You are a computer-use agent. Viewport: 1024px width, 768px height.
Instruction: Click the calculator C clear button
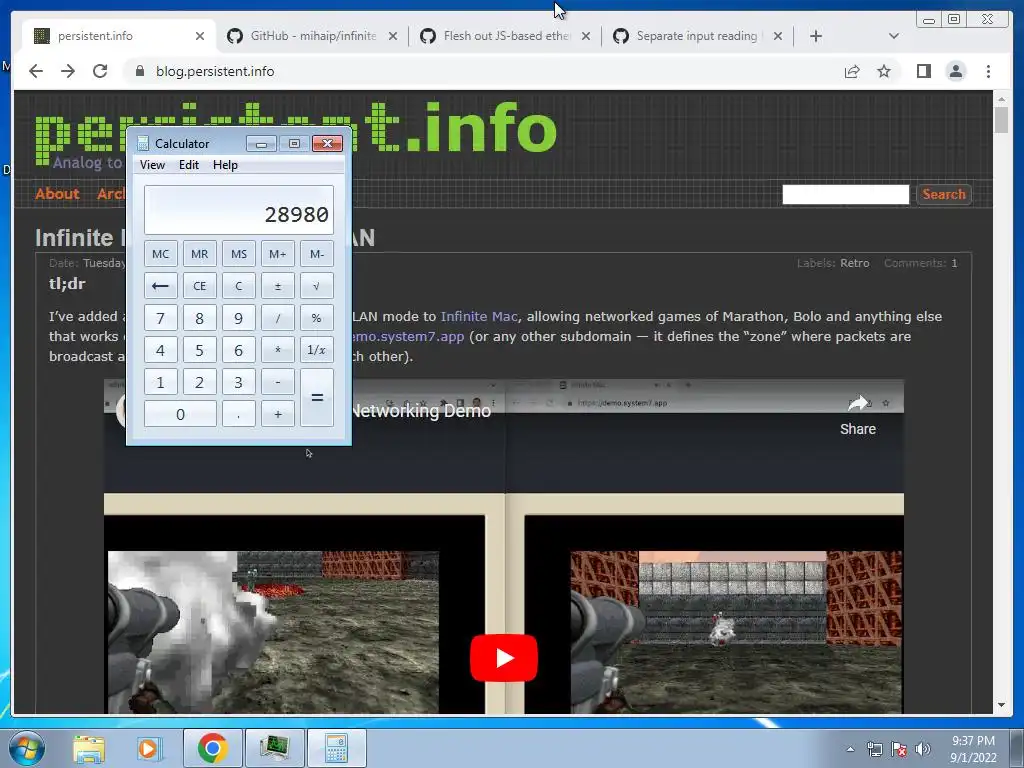tap(238, 286)
